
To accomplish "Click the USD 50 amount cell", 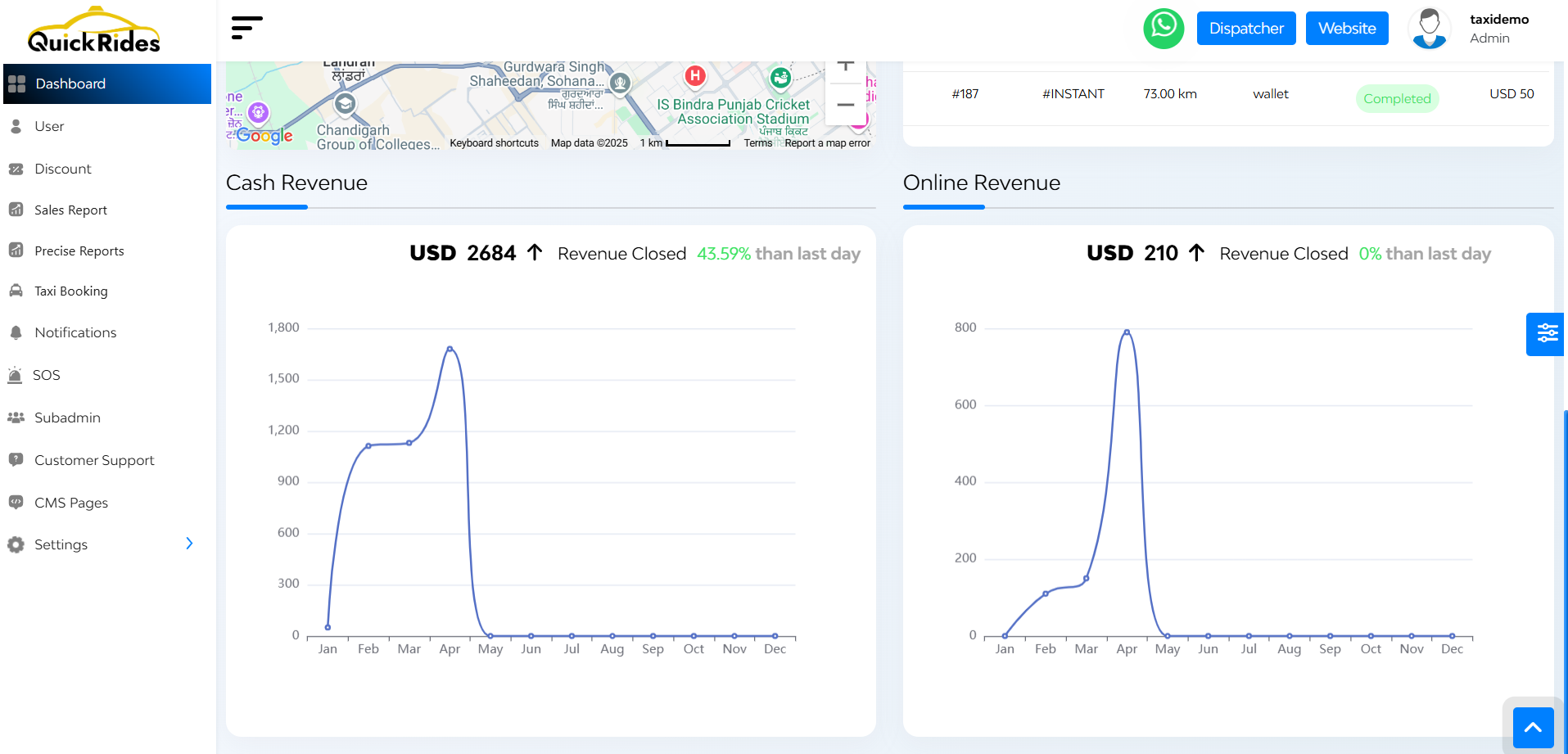I will tap(1512, 94).
